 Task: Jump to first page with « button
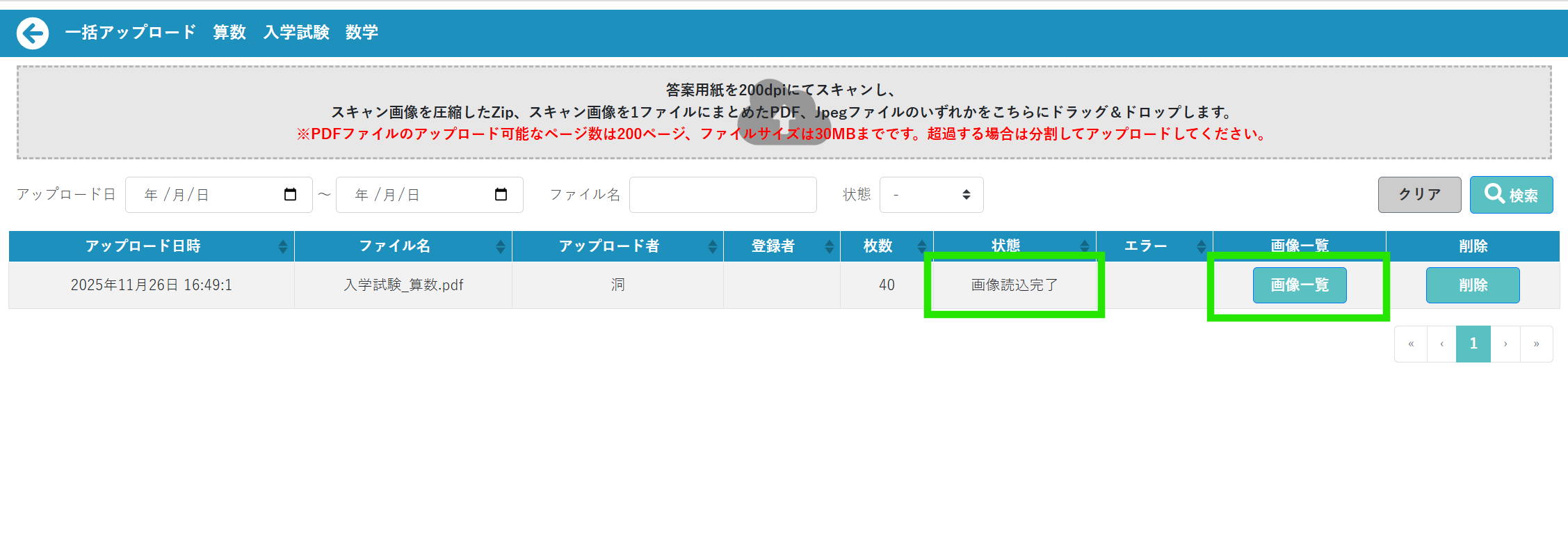point(1411,344)
